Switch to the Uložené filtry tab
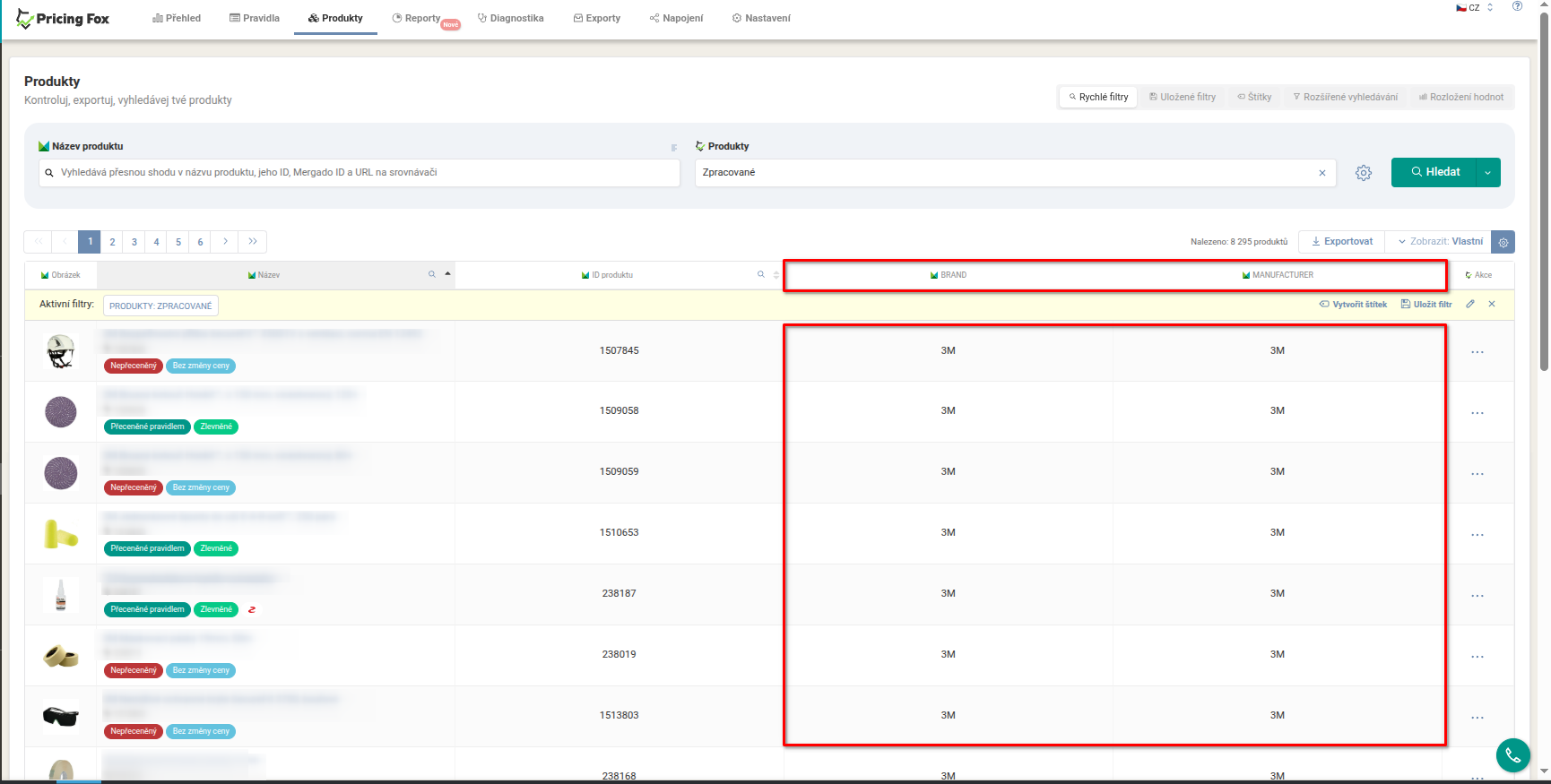This screenshot has height=784, width=1551. pos(1183,97)
